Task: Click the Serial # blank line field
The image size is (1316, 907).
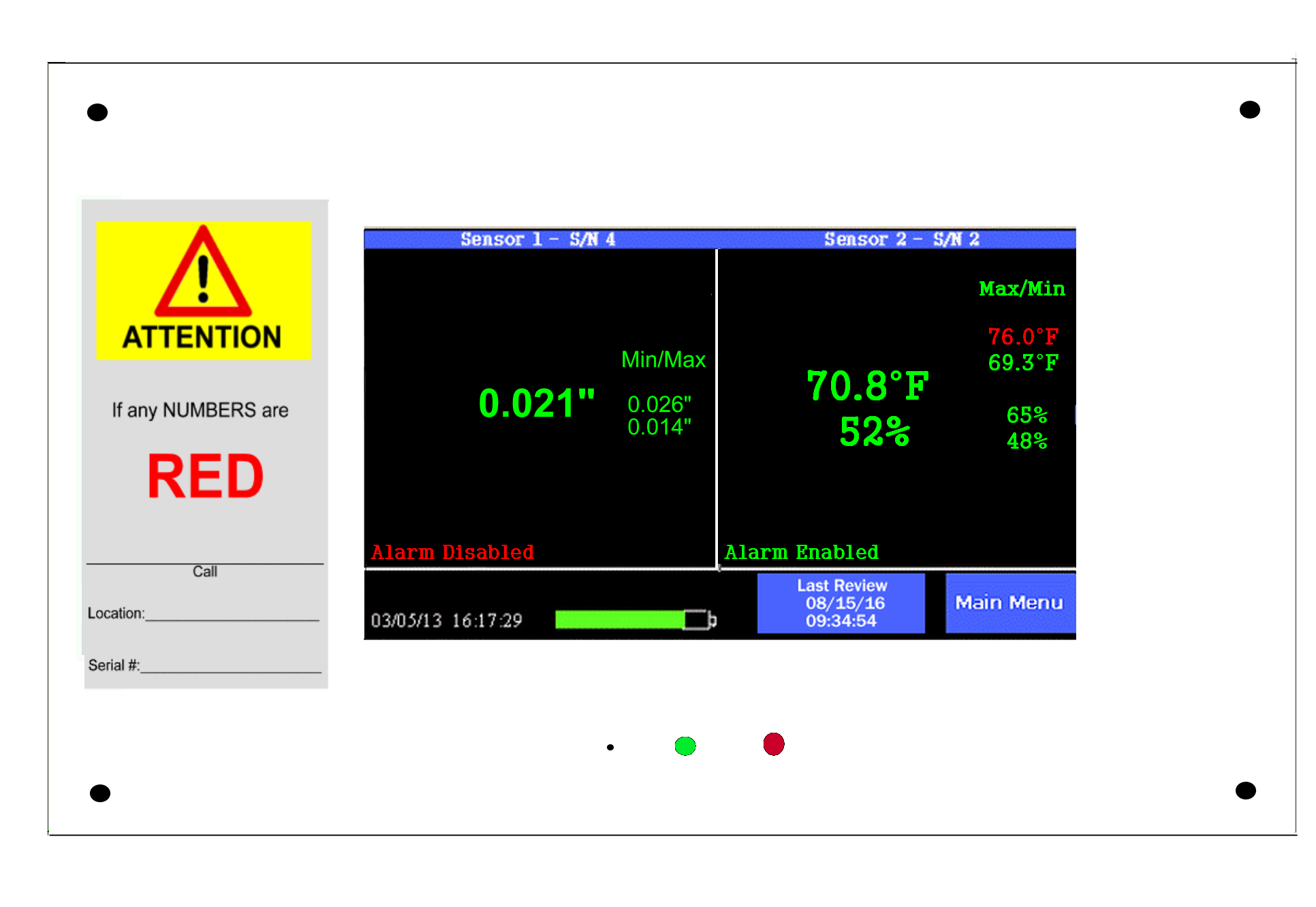Action: coord(231,666)
